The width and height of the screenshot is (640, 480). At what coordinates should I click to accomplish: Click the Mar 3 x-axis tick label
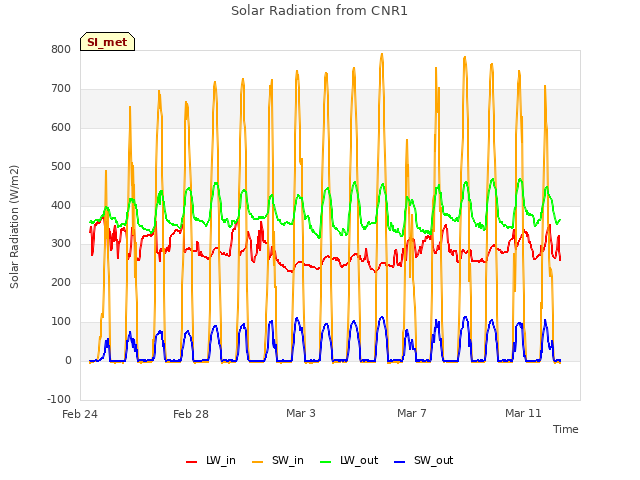pyautogui.click(x=301, y=413)
